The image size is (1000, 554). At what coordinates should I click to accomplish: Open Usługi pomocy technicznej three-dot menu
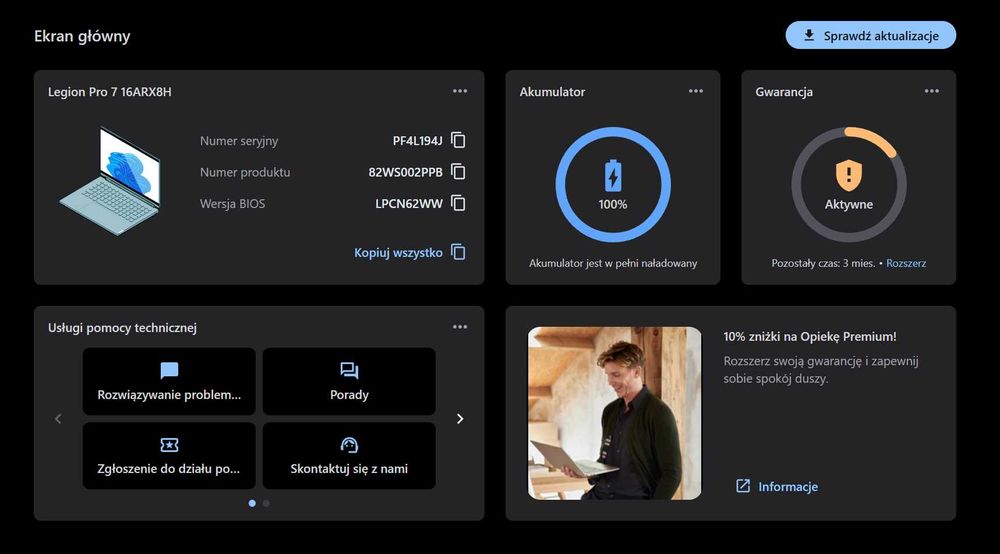click(x=460, y=327)
